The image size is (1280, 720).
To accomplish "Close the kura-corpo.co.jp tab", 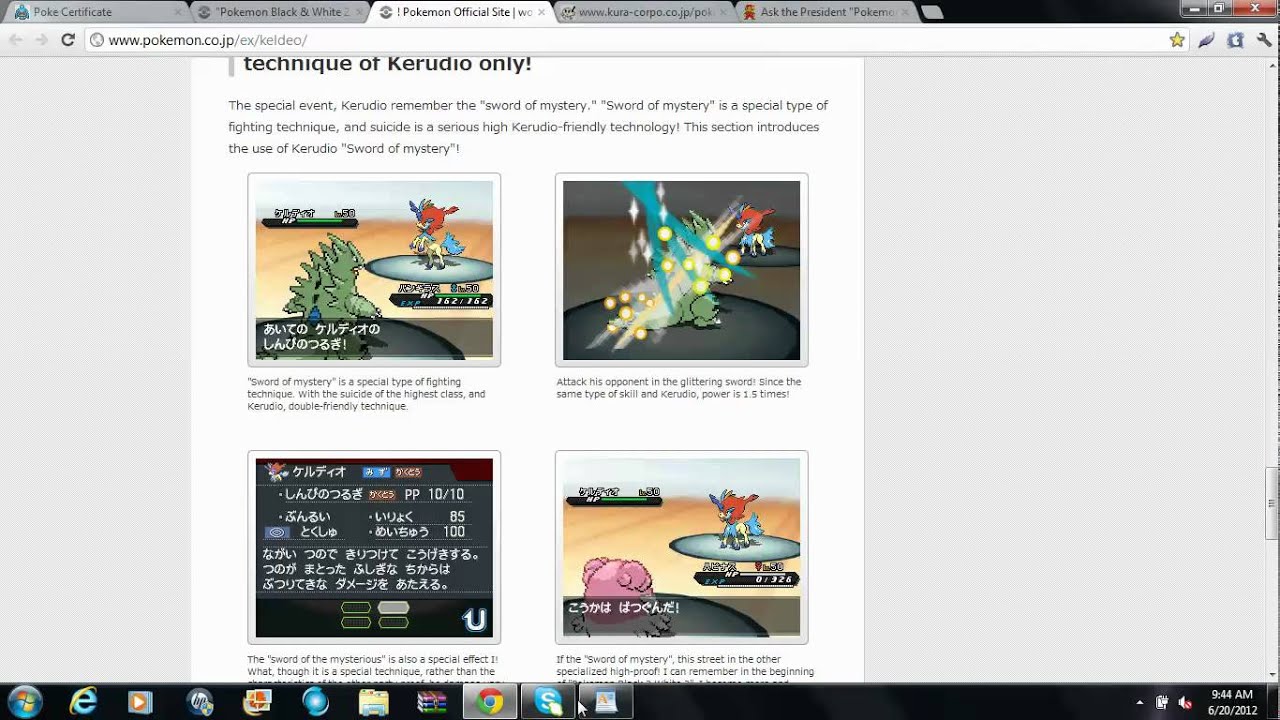I will click(722, 13).
